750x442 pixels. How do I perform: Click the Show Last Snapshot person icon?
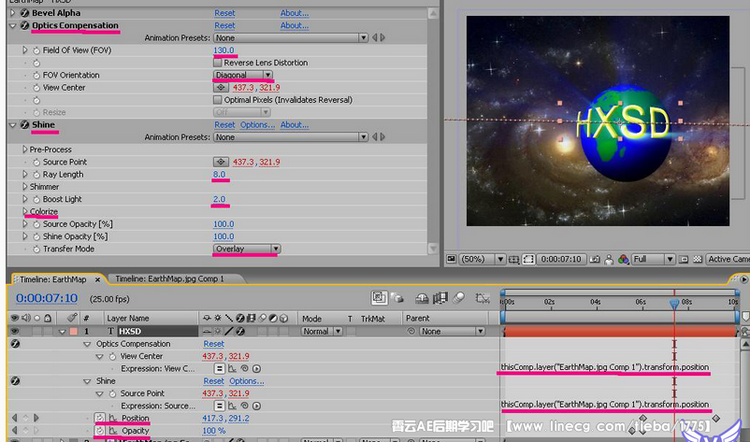[x=609, y=259]
